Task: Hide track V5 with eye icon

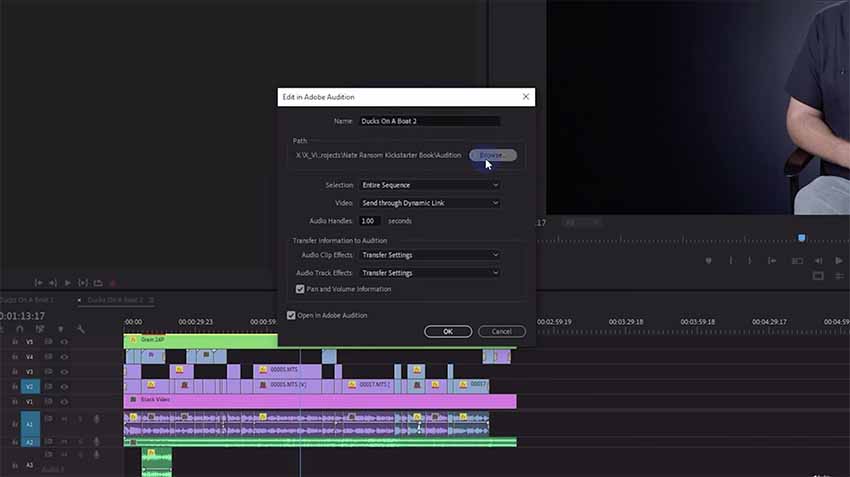Action: coord(64,341)
